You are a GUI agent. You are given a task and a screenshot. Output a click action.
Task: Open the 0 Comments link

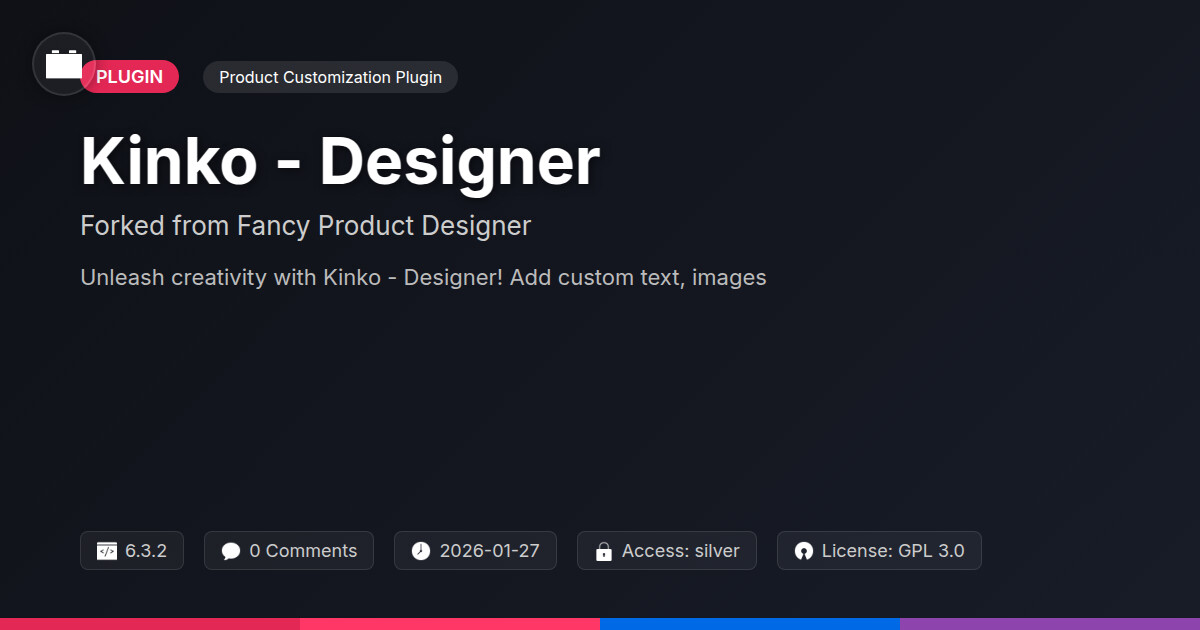tap(303, 551)
